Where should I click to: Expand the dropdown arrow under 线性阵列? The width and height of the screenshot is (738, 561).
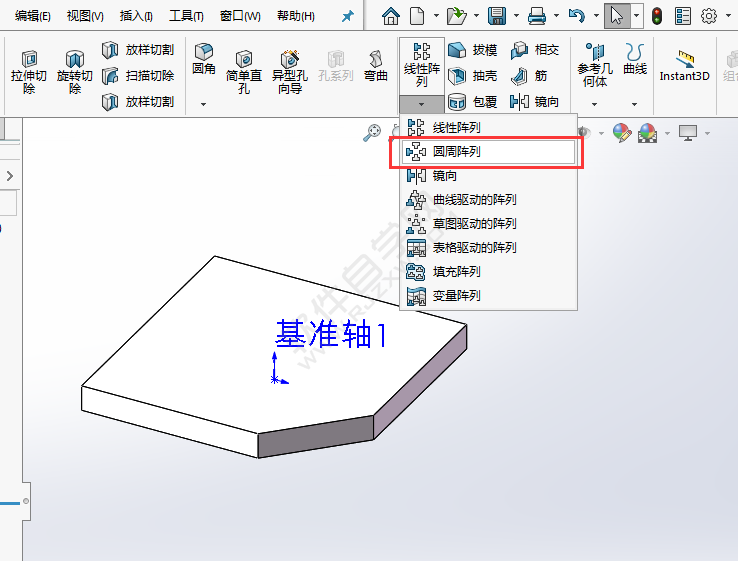tap(421, 104)
